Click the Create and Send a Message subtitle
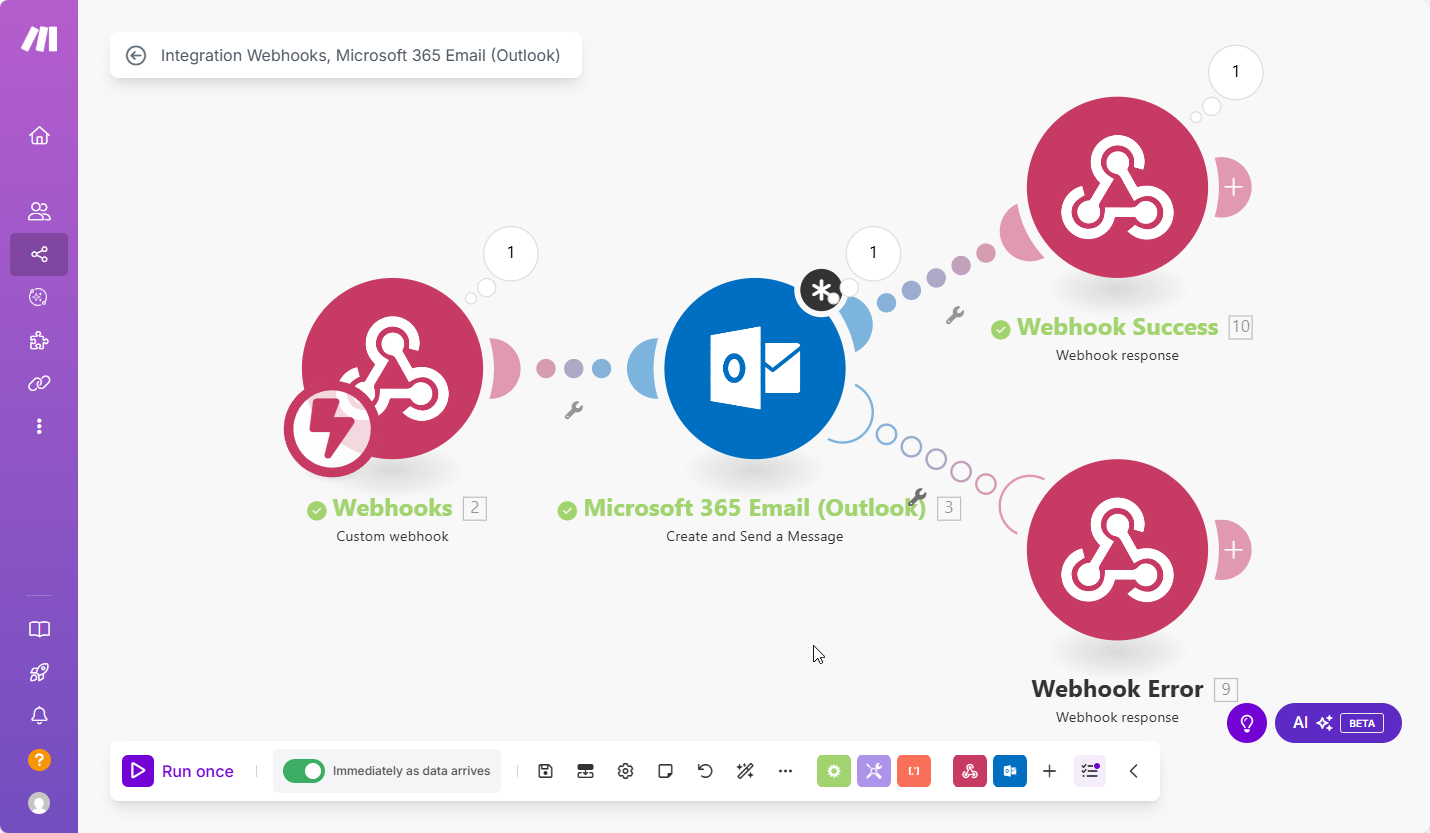1430x833 pixels. coord(755,536)
